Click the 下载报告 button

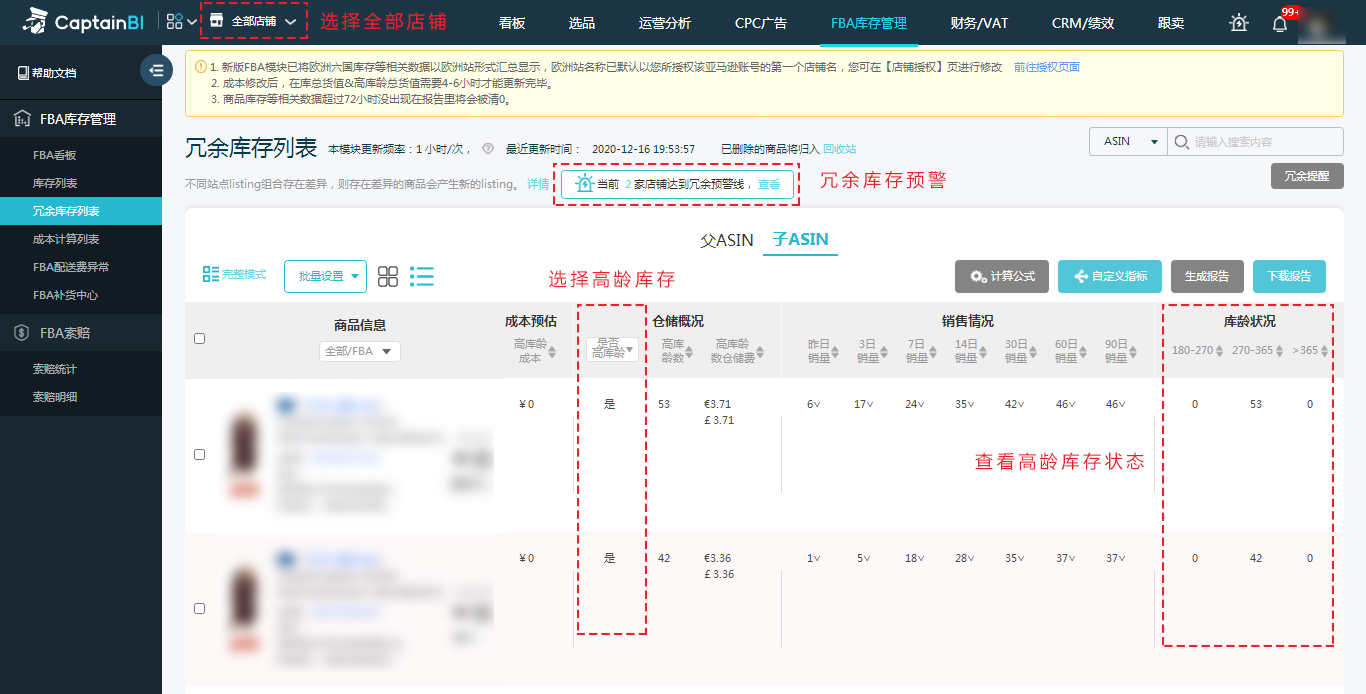(x=1289, y=277)
